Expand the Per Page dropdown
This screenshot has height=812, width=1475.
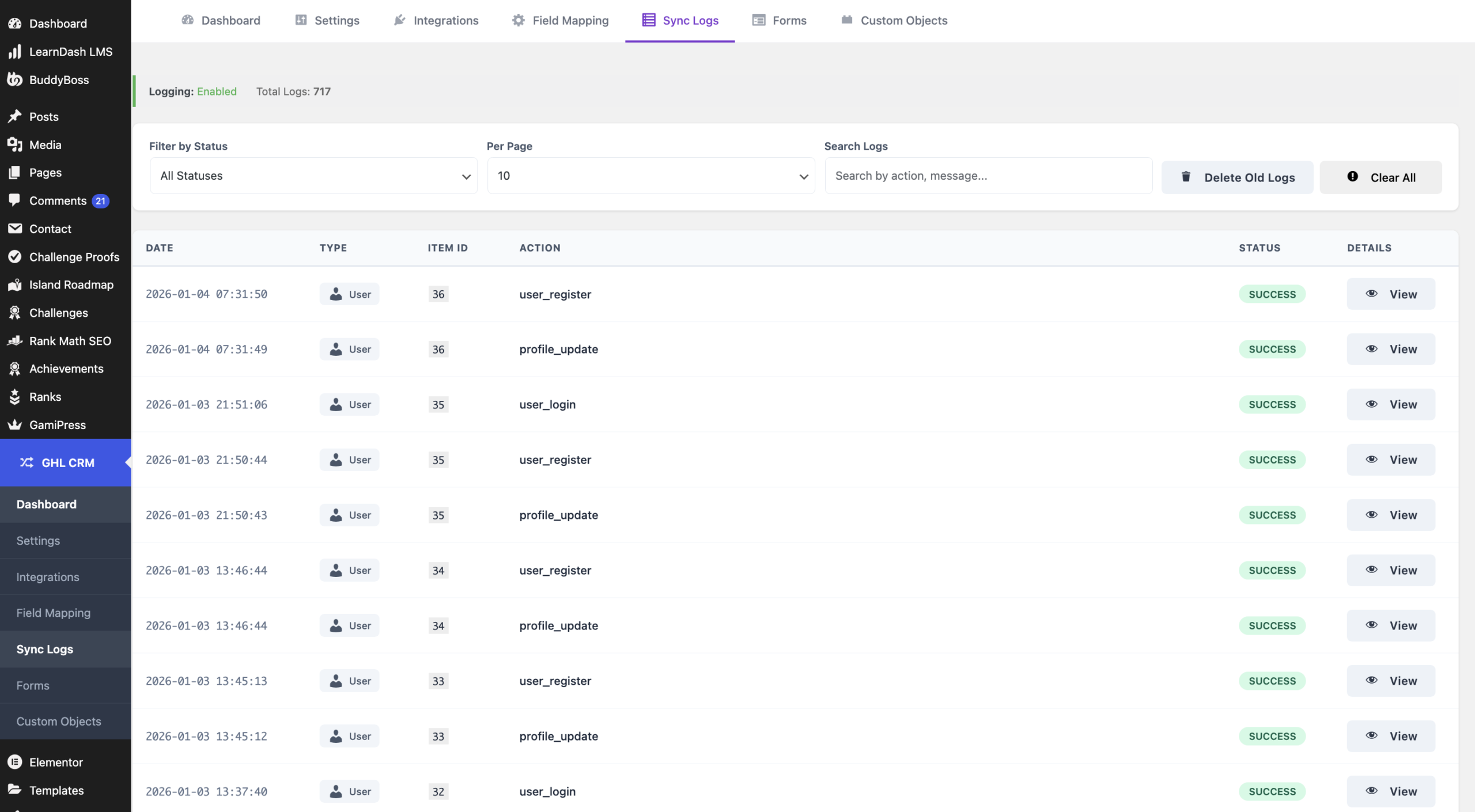coord(651,176)
